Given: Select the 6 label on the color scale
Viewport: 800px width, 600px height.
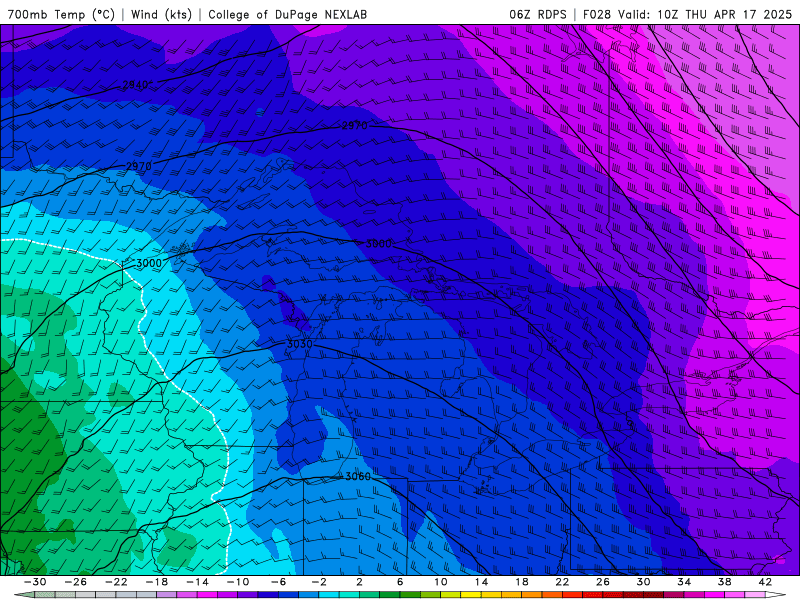Looking at the screenshot, I should tap(400, 582).
